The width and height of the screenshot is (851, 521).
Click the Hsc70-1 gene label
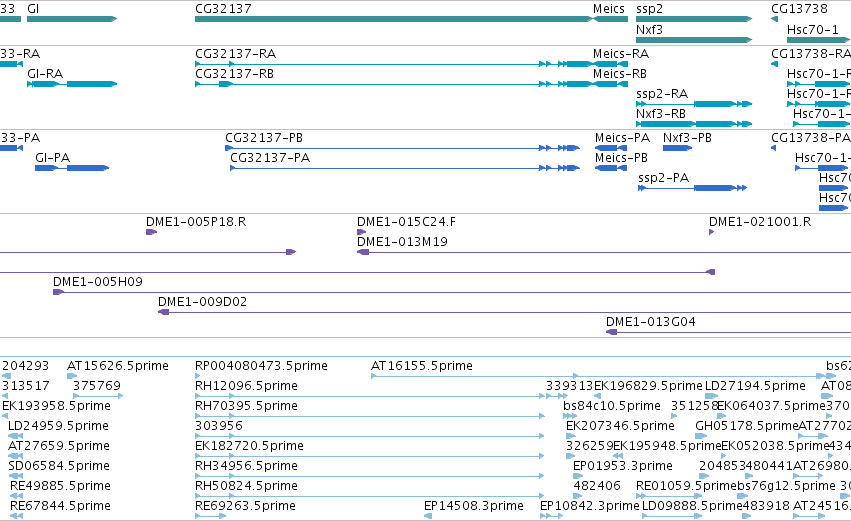(812, 29)
